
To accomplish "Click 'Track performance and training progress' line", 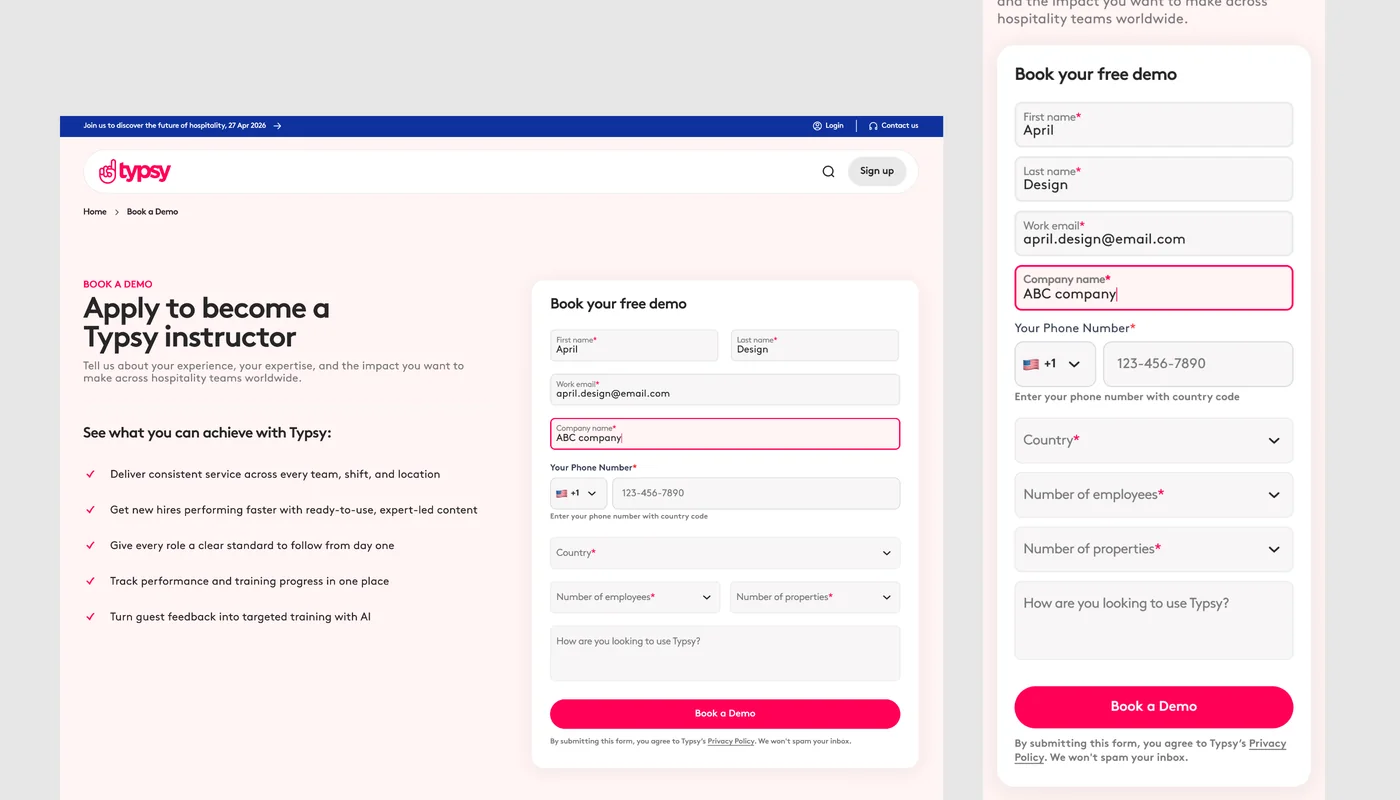I will pos(249,581).
